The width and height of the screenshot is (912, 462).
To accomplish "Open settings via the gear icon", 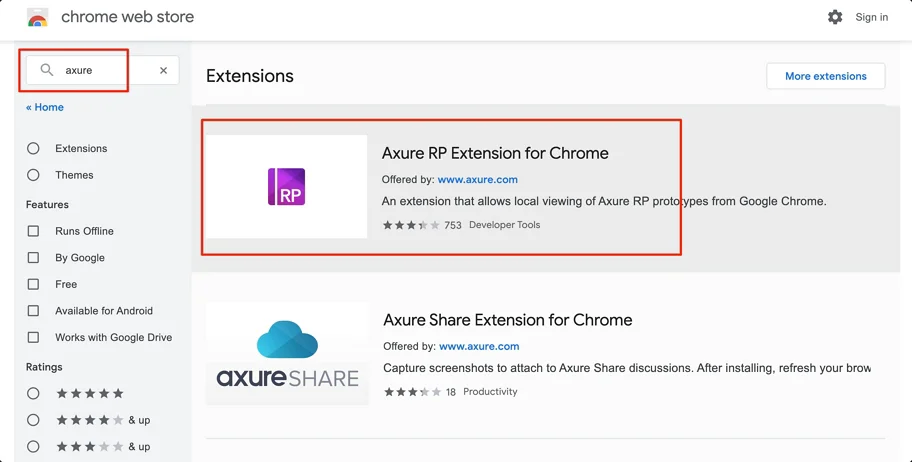I will (x=835, y=17).
